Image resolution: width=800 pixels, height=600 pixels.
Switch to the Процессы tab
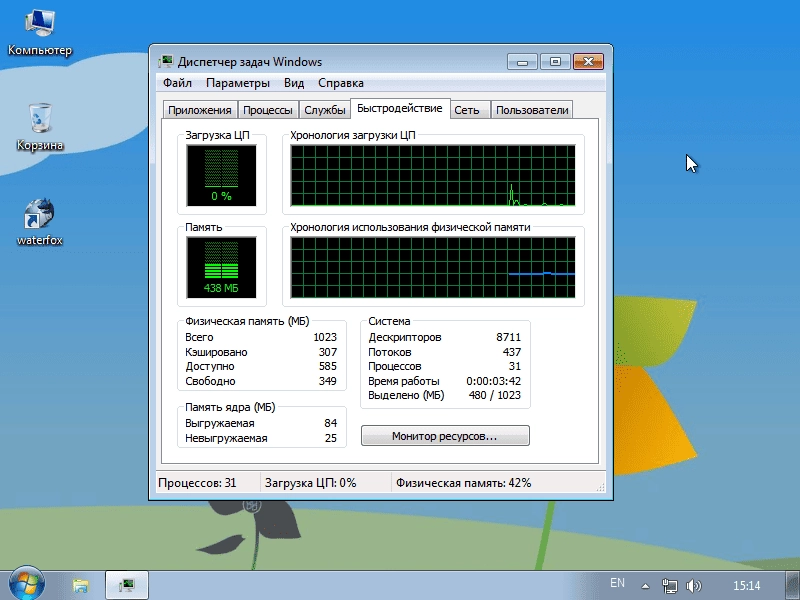point(268,110)
